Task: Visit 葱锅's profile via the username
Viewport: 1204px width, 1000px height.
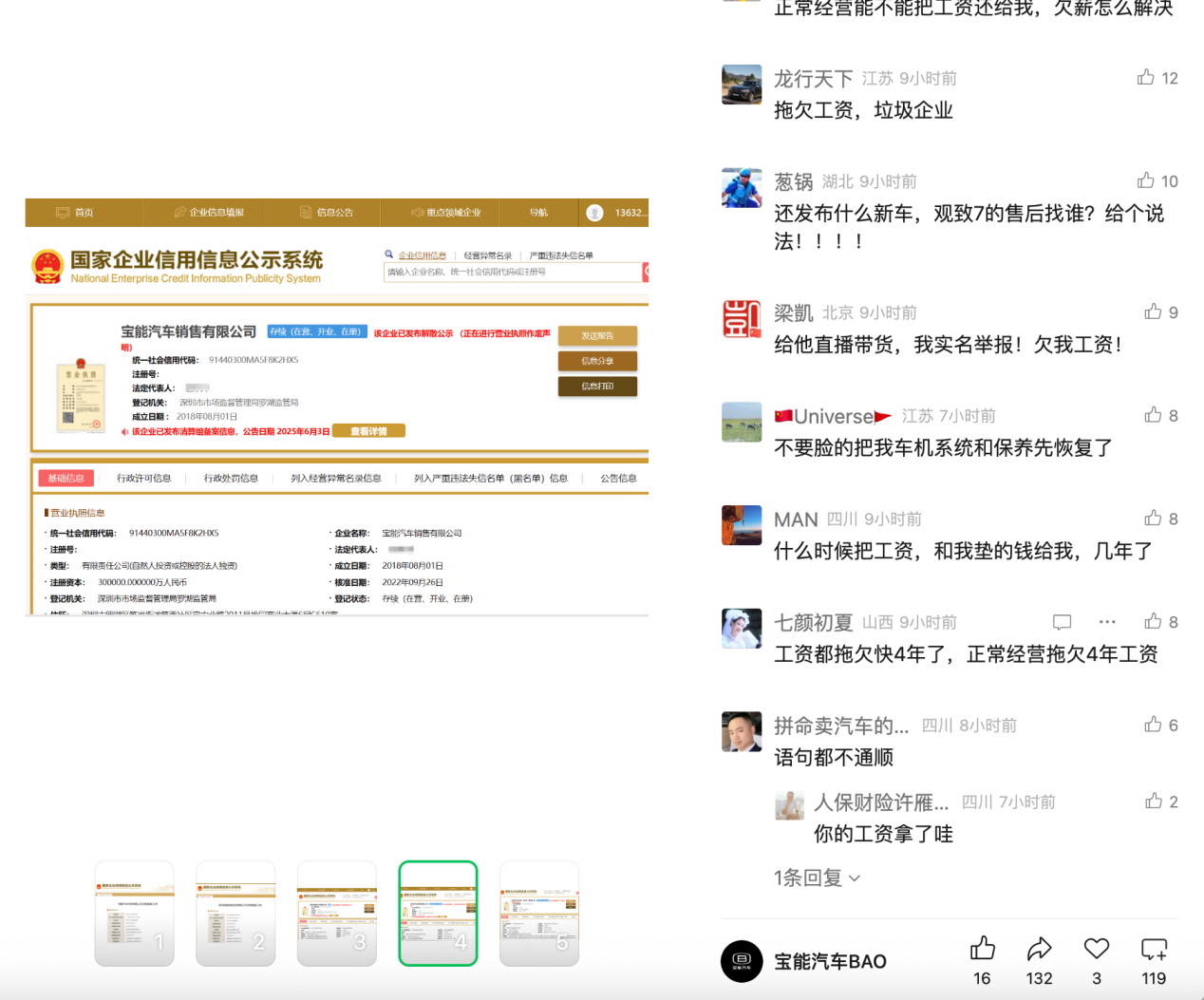Action: pyautogui.click(x=794, y=181)
